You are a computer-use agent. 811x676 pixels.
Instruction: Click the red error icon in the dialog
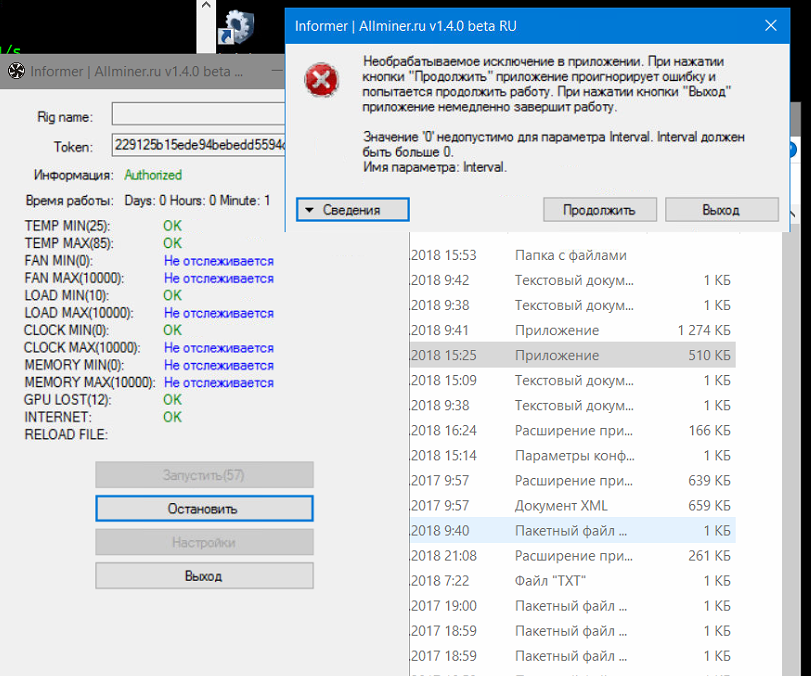coord(322,80)
